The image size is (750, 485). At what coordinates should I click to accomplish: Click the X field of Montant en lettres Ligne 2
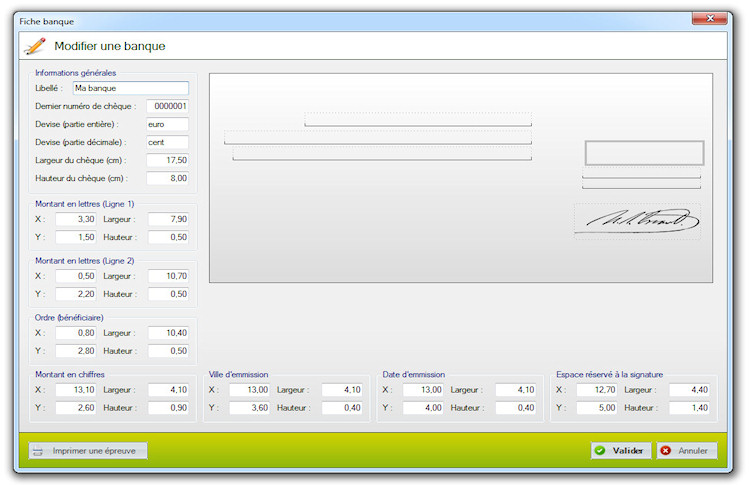(x=76, y=276)
